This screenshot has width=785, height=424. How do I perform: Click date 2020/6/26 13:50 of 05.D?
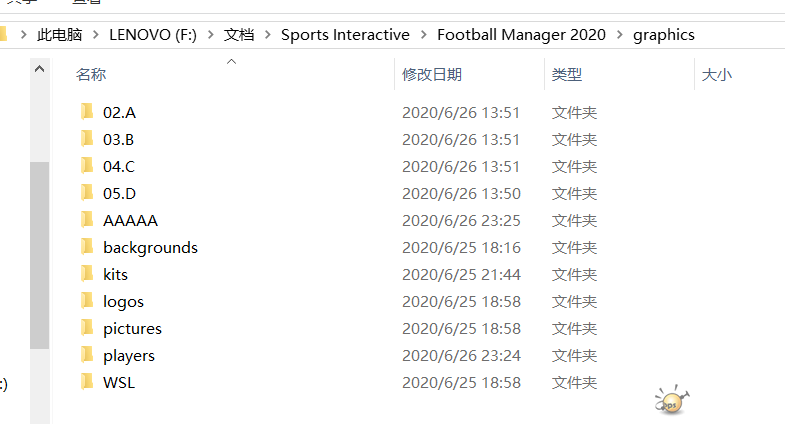pyautogui.click(x=461, y=194)
